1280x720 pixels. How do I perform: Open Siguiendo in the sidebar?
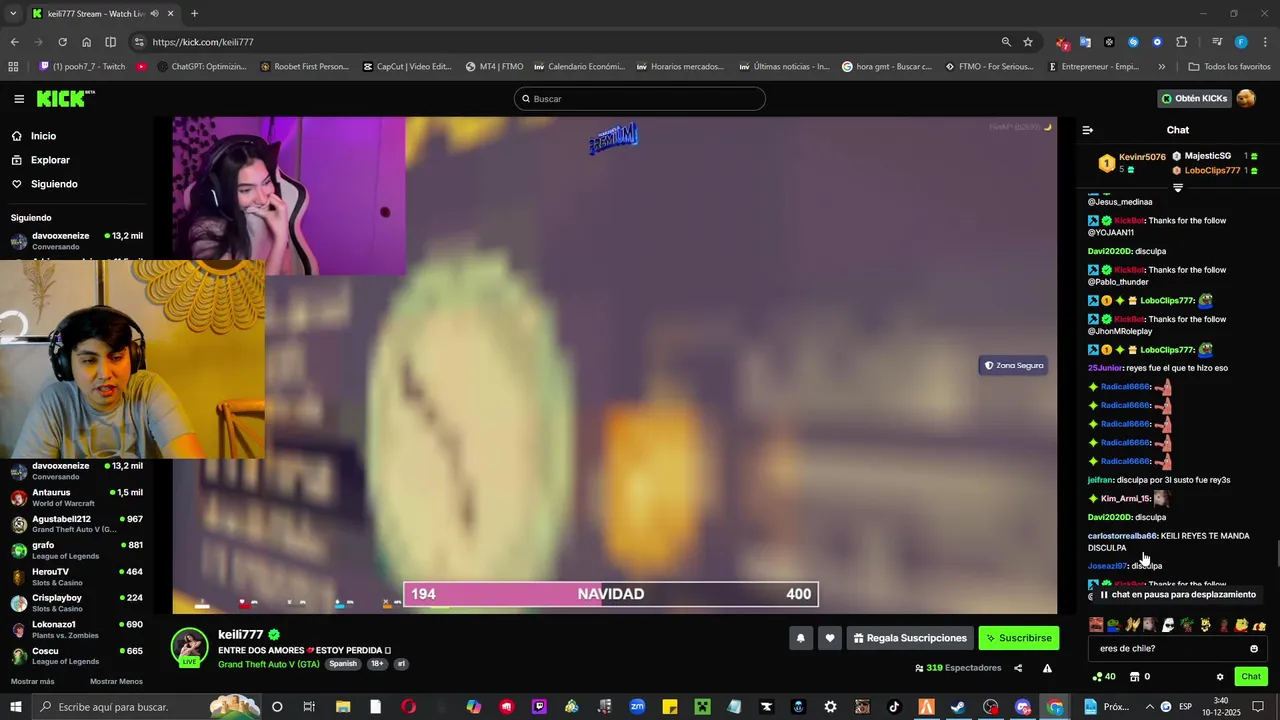coord(54,184)
